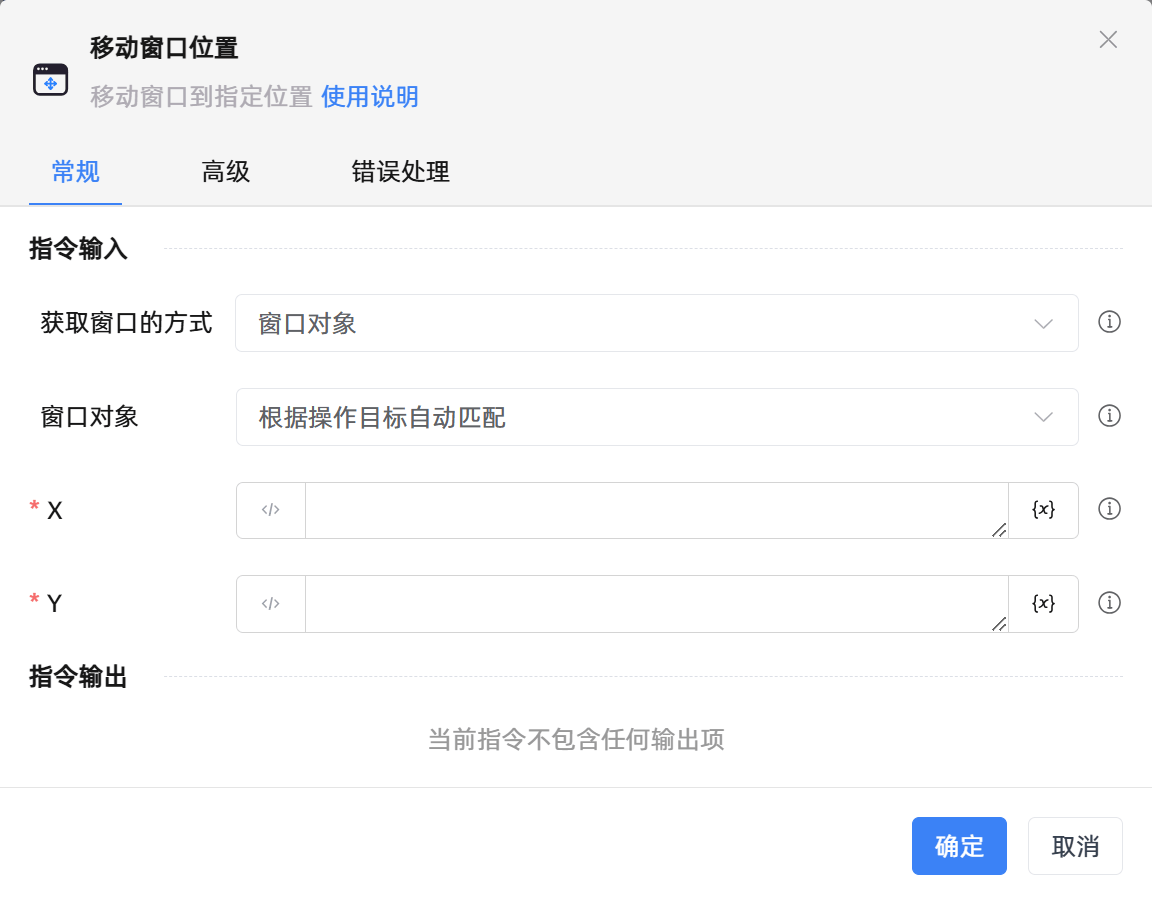The image size is (1152, 904).
Task: Switch to the 错误处理 tab
Action: 400,172
